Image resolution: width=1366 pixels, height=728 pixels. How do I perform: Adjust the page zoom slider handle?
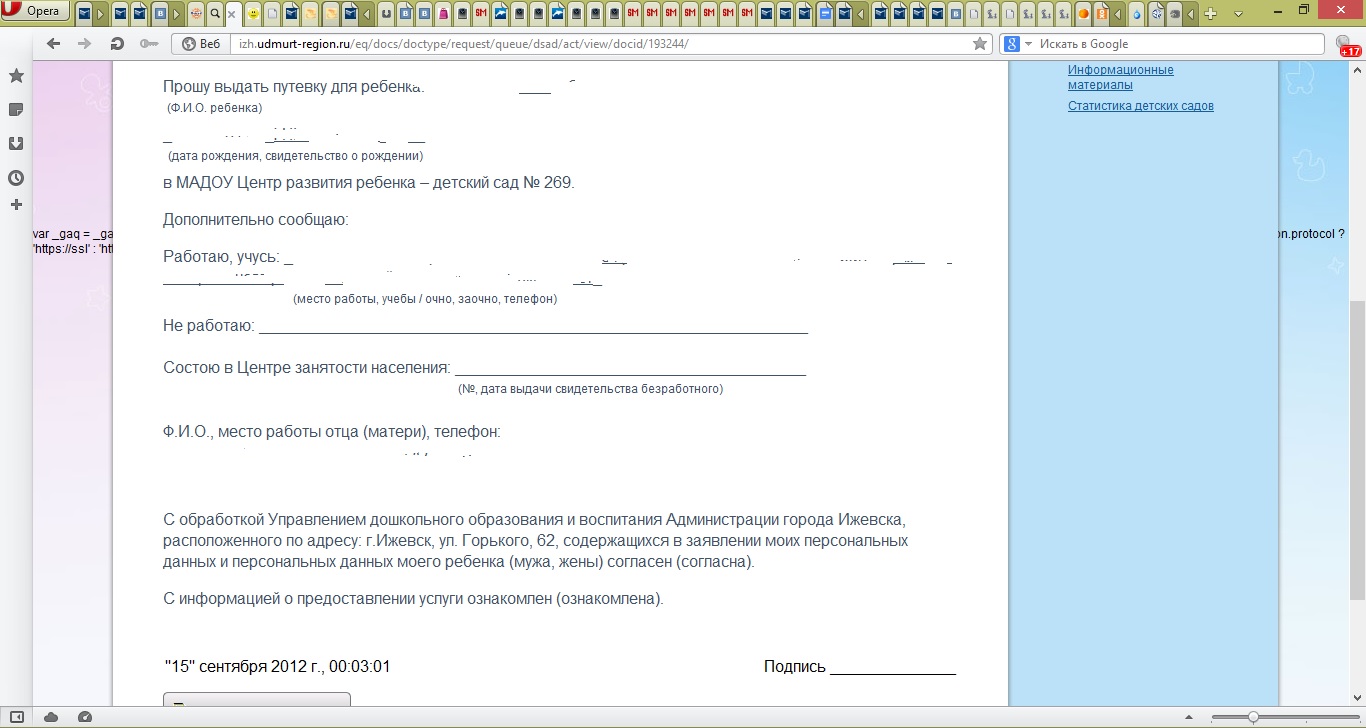1253,717
